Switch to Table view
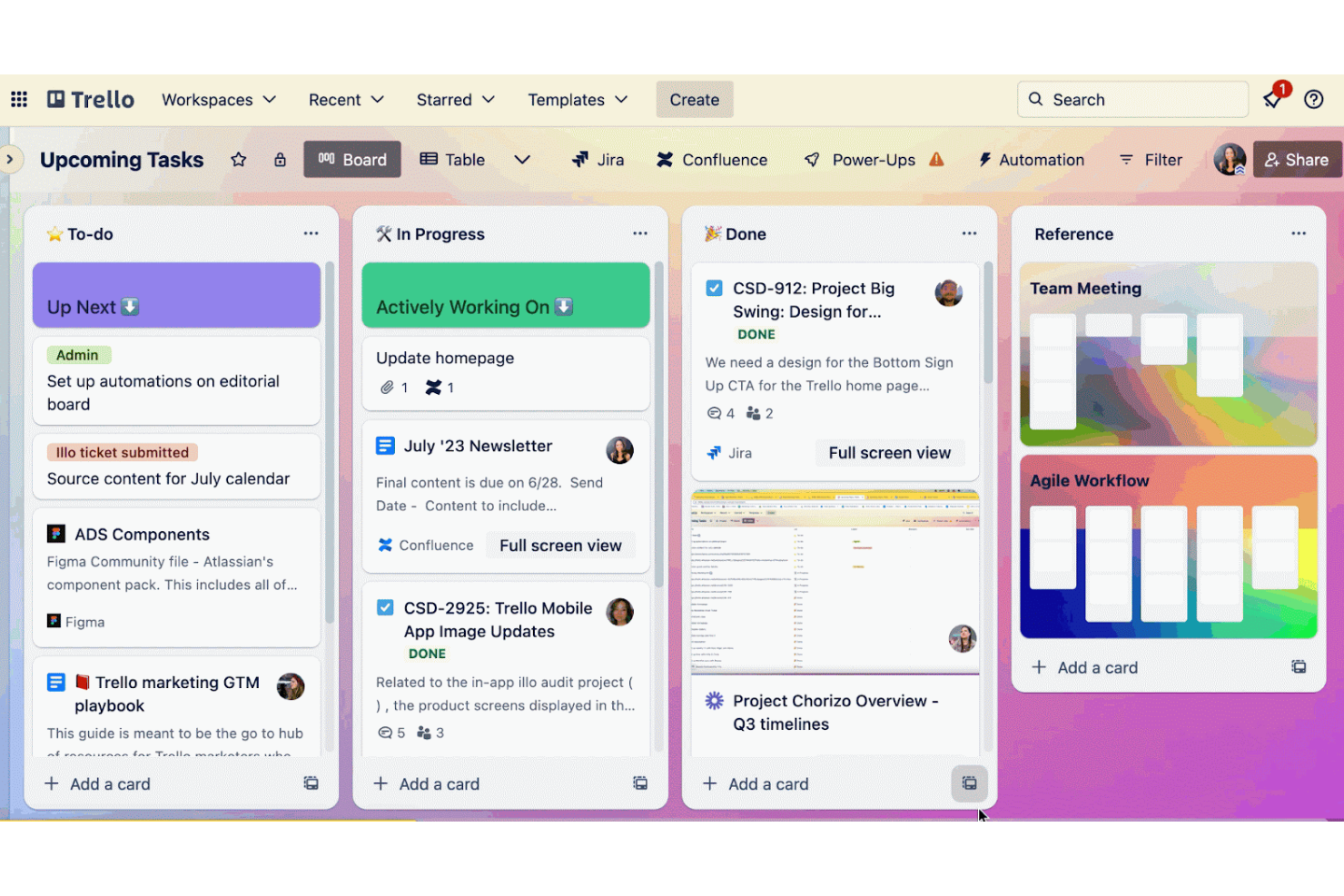Image resolution: width=1344 pixels, height=896 pixels. [452, 160]
